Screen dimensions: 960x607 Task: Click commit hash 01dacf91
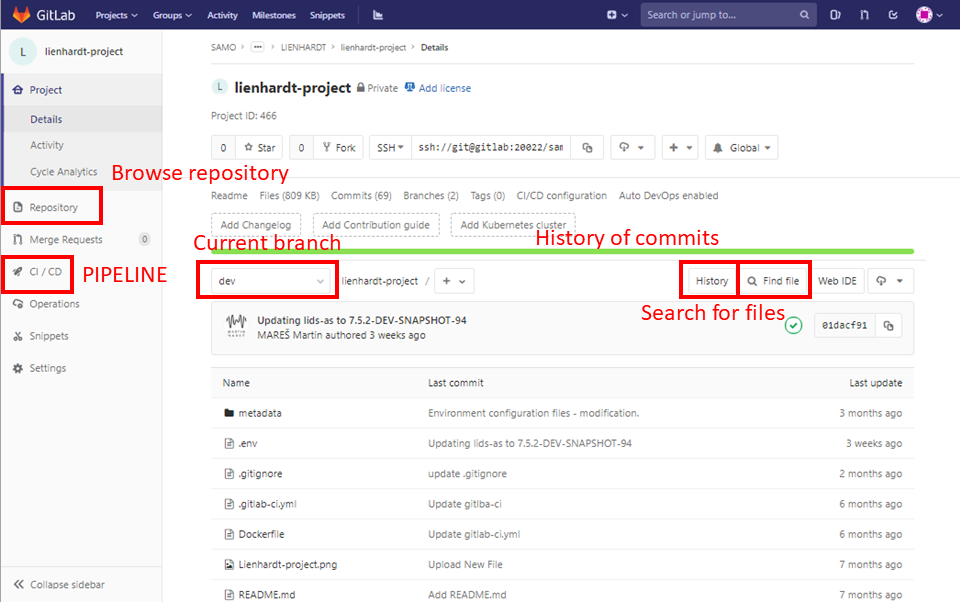pyautogui.click(x=844, y=325)
